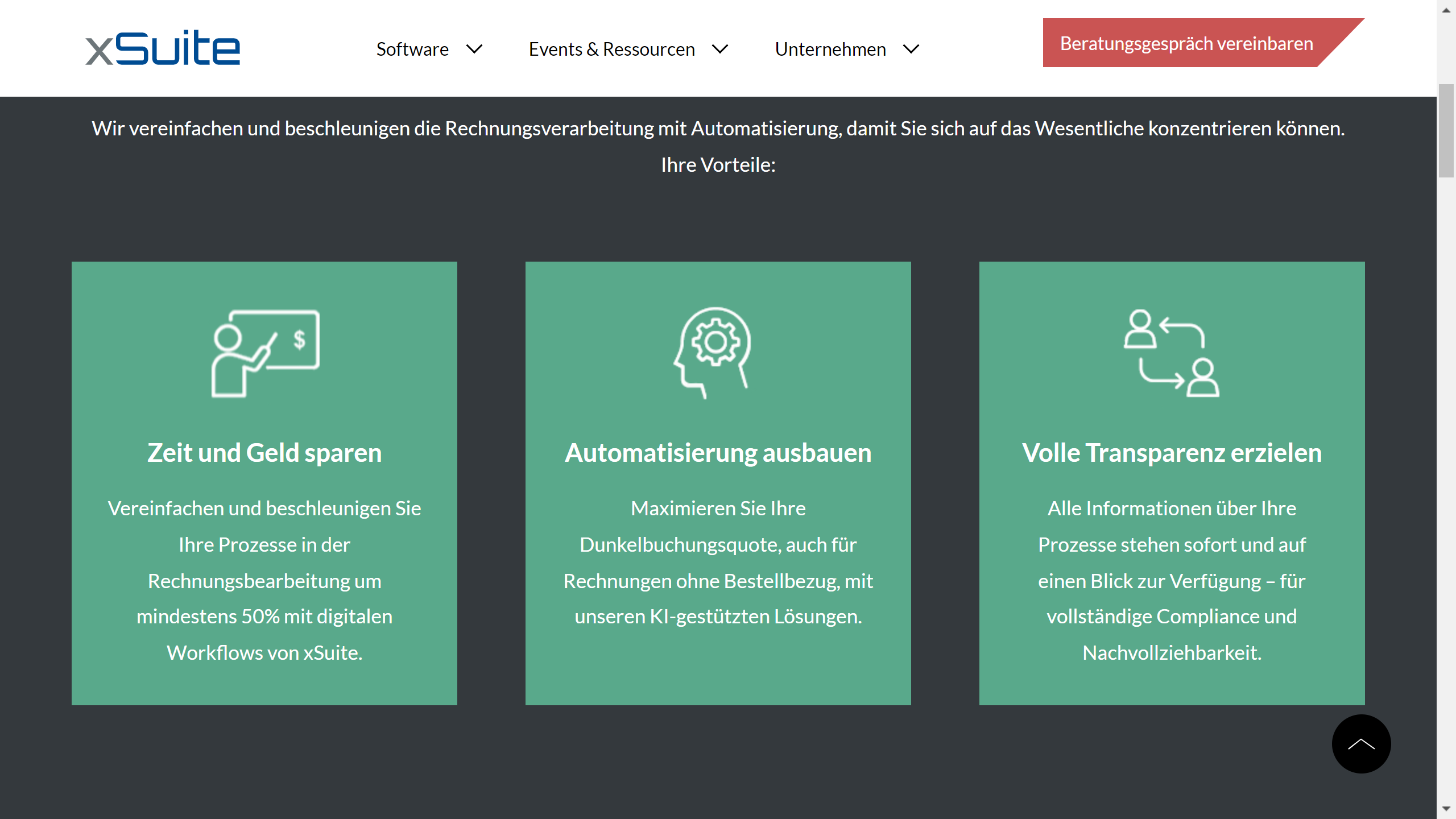This screenshot has height=819, width=1456.
Task: Click the presenter with dollar board icon
Action: (x=265, y=353)
